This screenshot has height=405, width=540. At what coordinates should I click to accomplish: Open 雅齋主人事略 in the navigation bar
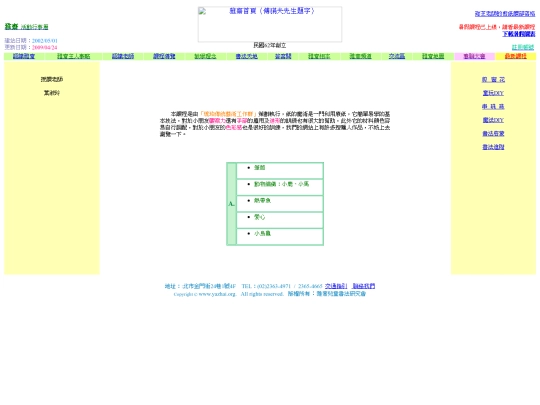(x=74, y=56)
